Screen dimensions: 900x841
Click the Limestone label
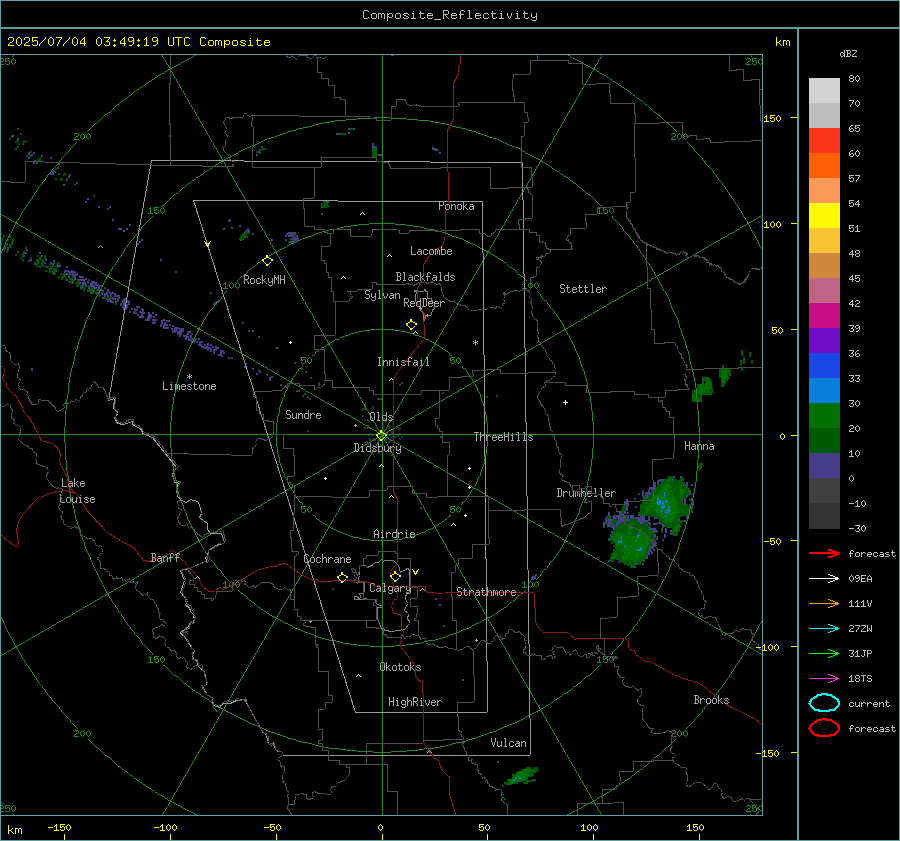(189, 386)
